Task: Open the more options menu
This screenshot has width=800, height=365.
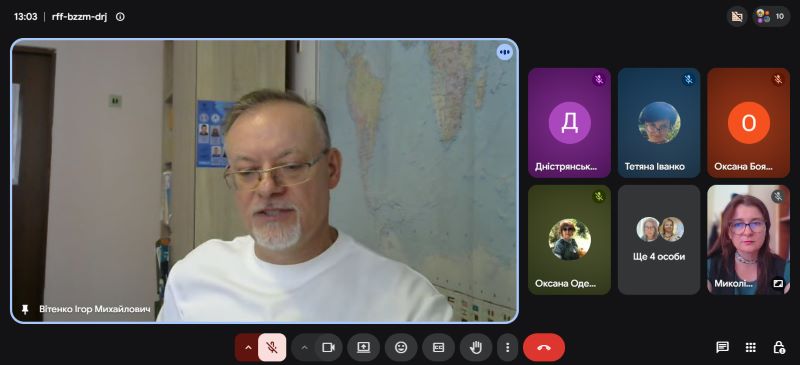Action: 507,348
